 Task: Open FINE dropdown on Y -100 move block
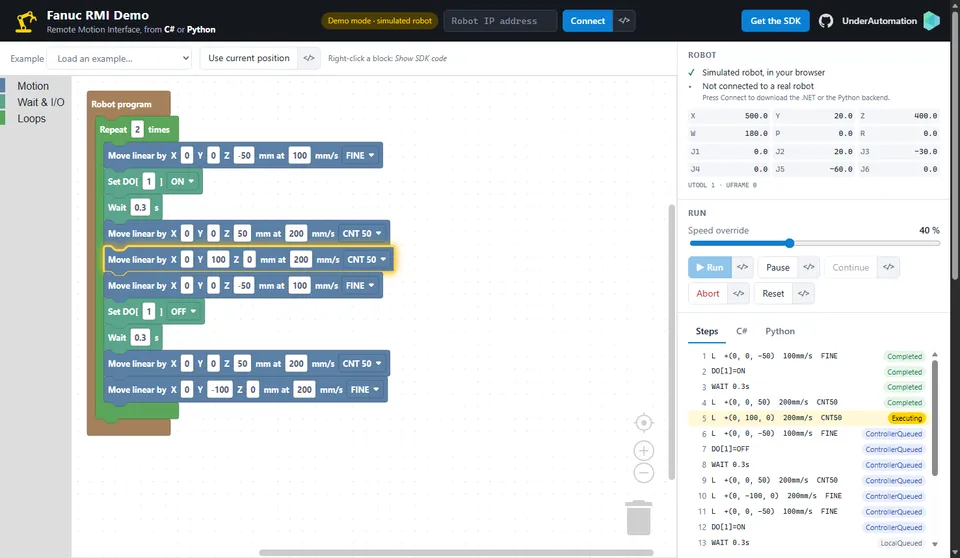365,390
